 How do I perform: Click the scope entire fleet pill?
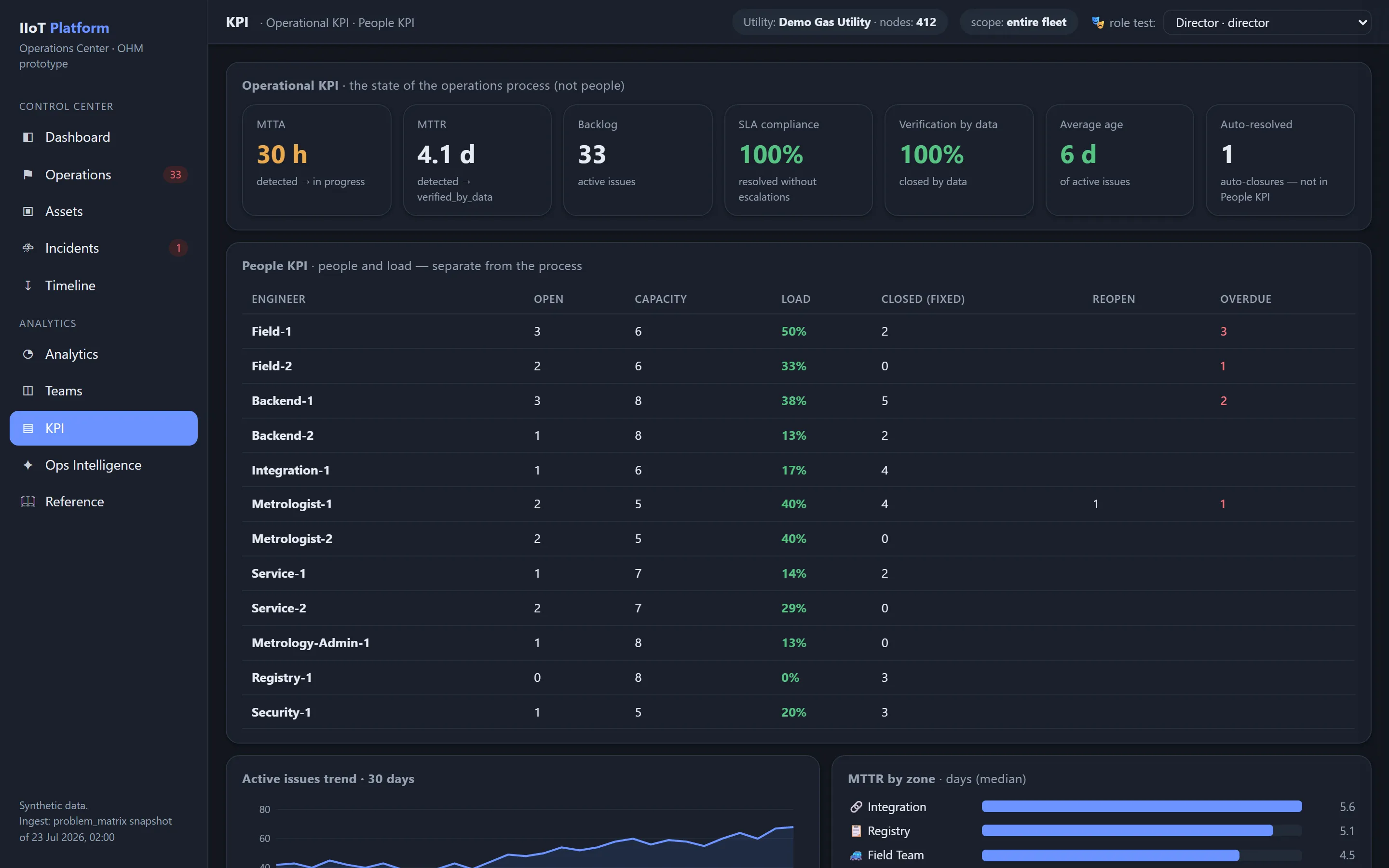(x=1018, y=22)
